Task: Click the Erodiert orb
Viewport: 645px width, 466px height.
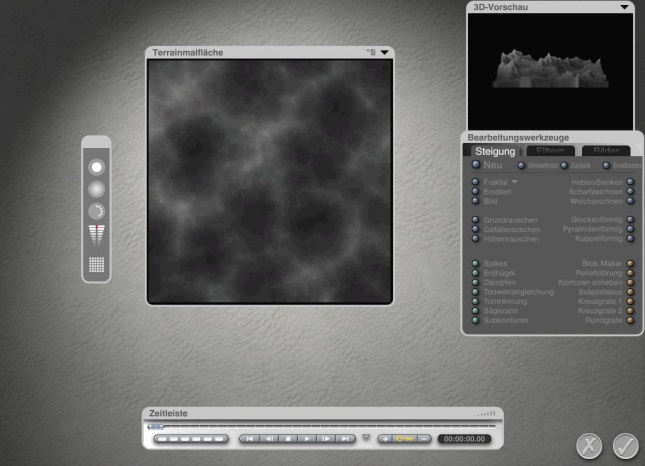Action: pos(476,191)
